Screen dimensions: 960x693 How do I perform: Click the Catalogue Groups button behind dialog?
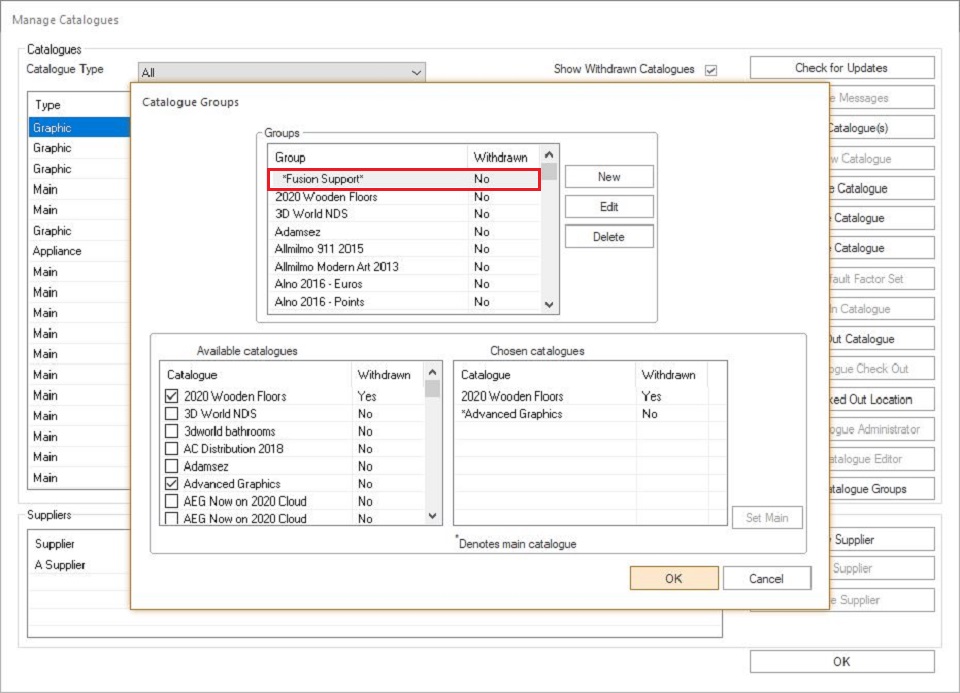[x=882, y=489]
